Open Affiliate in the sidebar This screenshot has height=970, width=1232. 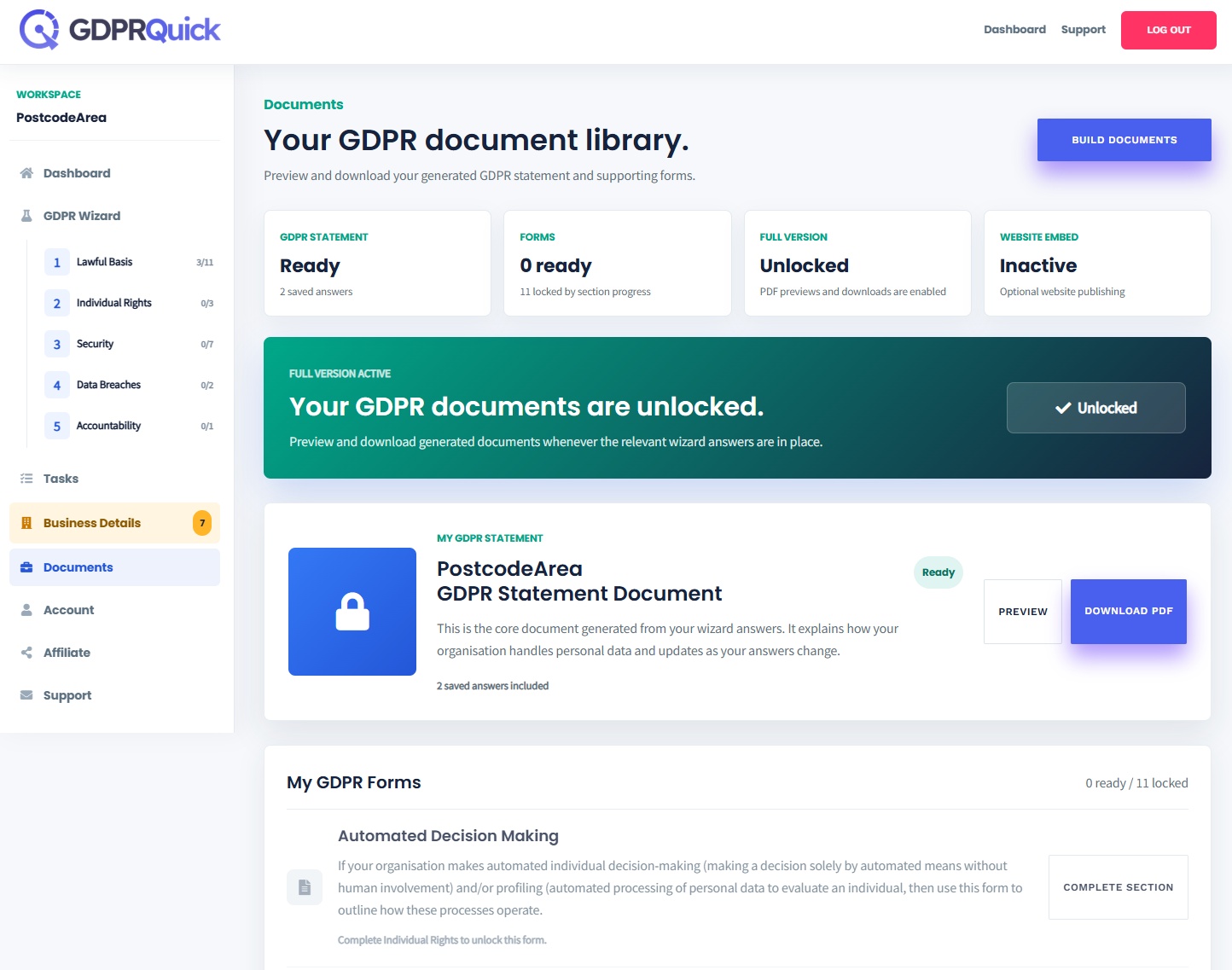[114, 653]
